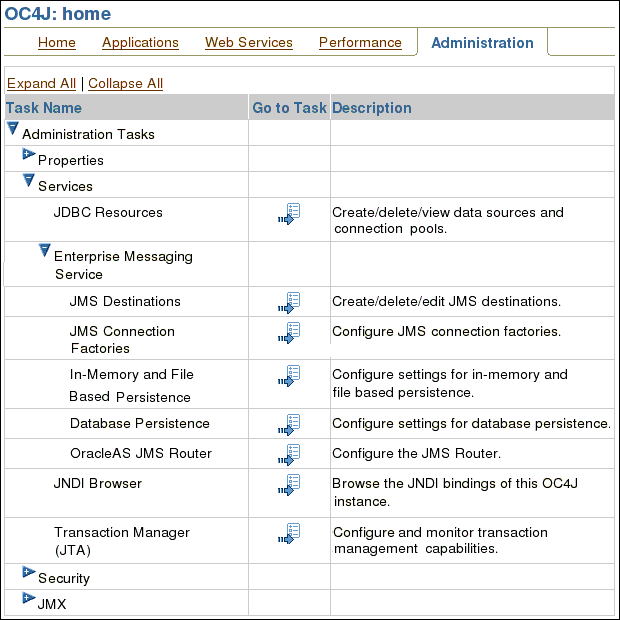Open JMS Destinations task icon
Viewport: 620px width, 620px height.
pyautogui.click(x=289, y=302)
